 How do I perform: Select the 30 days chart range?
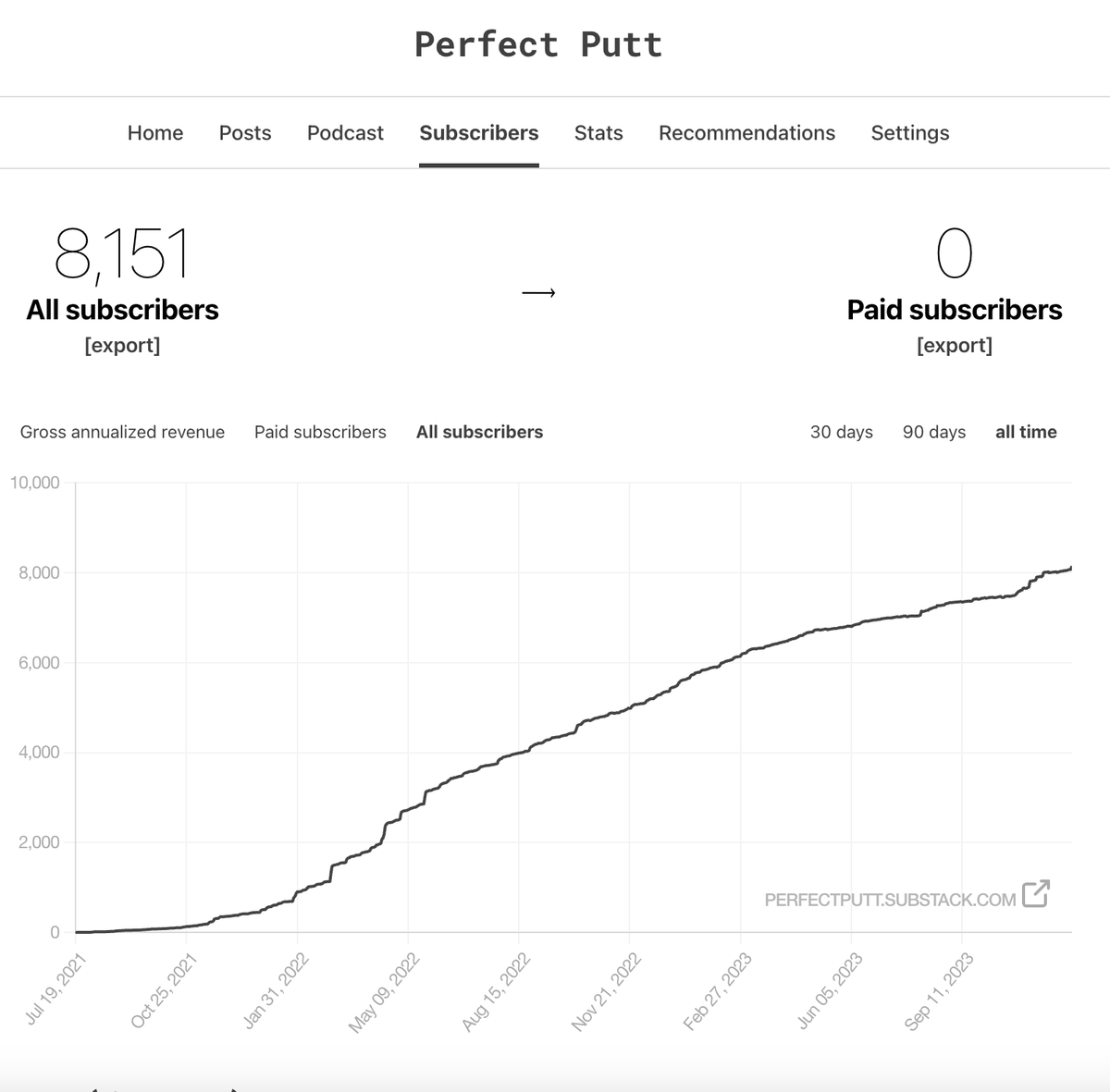point(842,431)
